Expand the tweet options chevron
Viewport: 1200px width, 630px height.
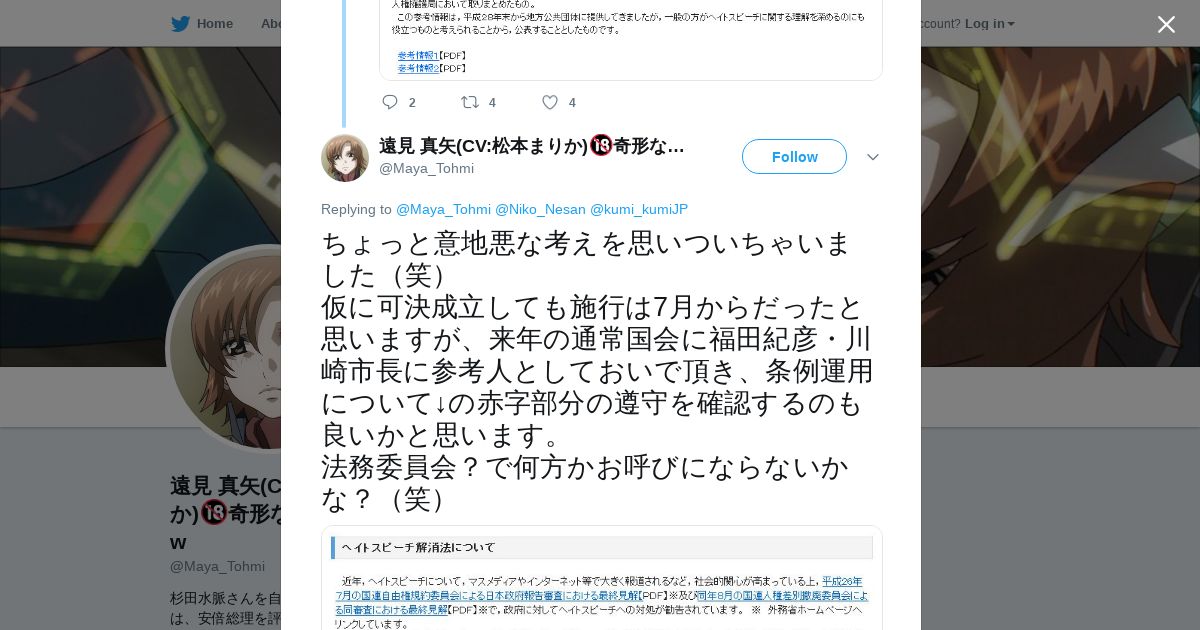[872, 157]
